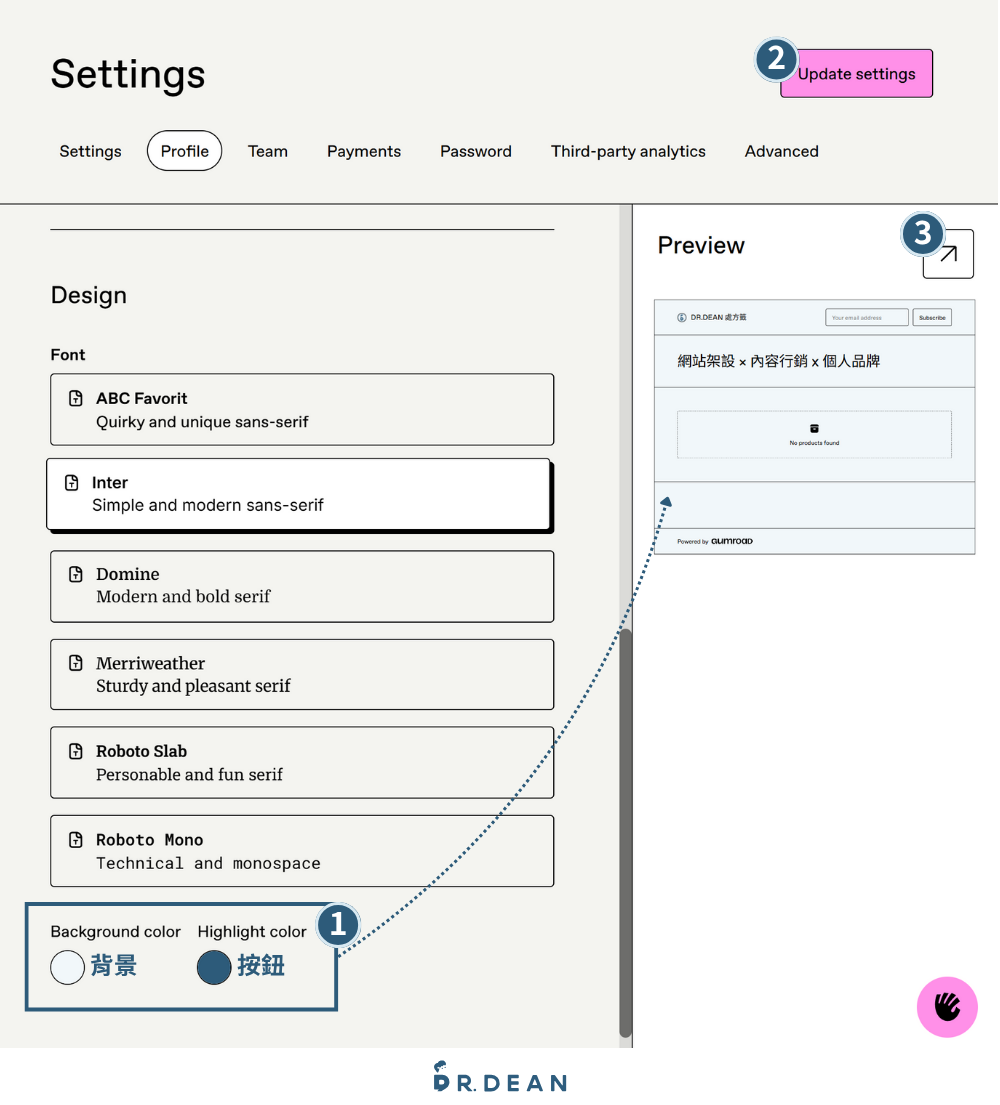Select the ABC Favorit font option
This screenshot has width=1000, height=1105.
[302, 410]
